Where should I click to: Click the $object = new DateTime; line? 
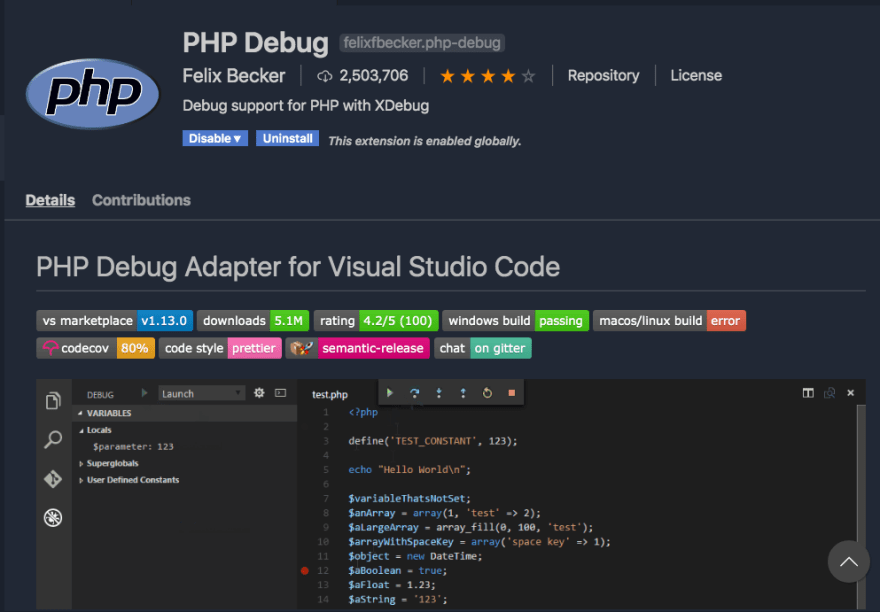coord(415,556)
